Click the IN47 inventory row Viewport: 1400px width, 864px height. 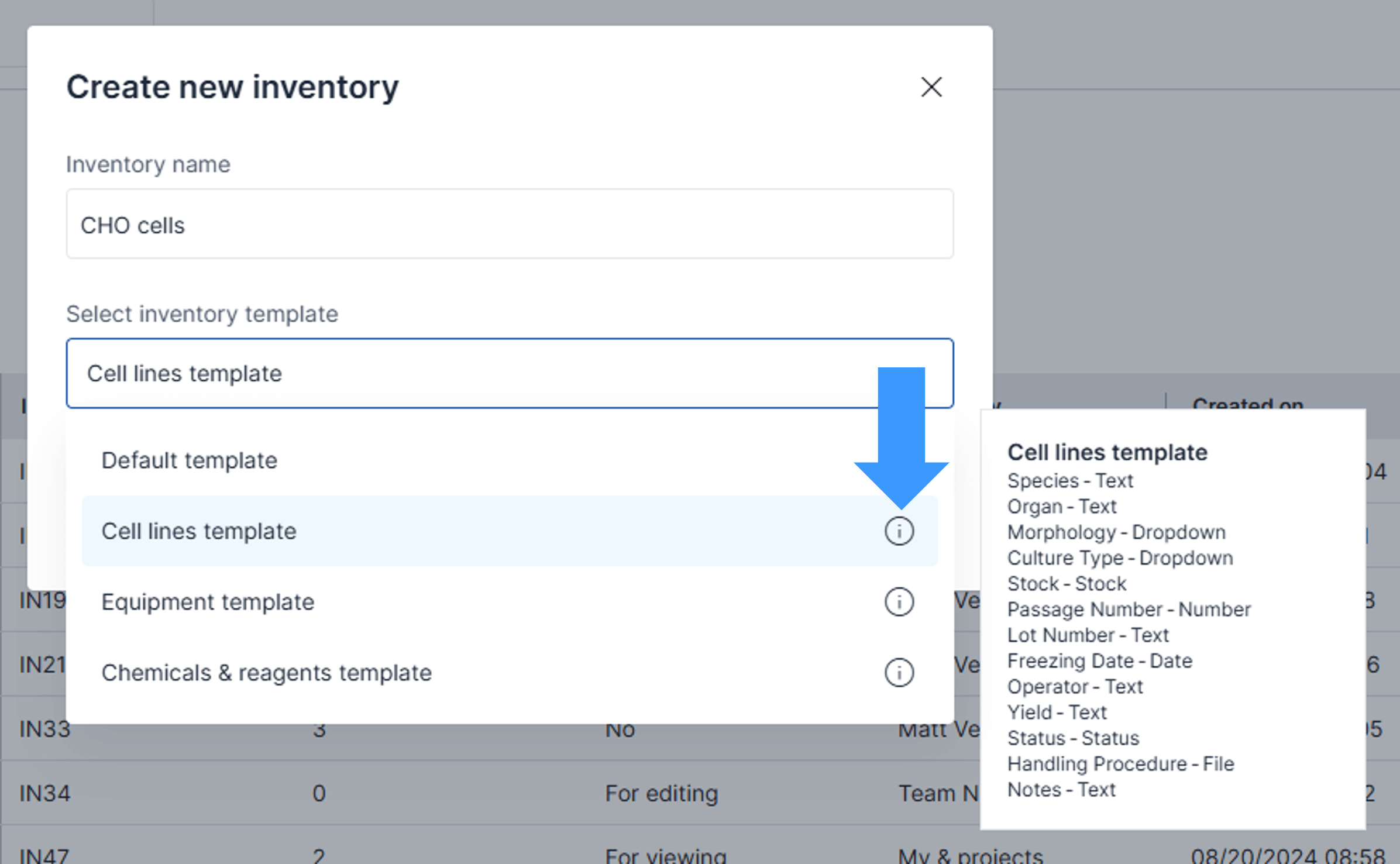point(45,855)
